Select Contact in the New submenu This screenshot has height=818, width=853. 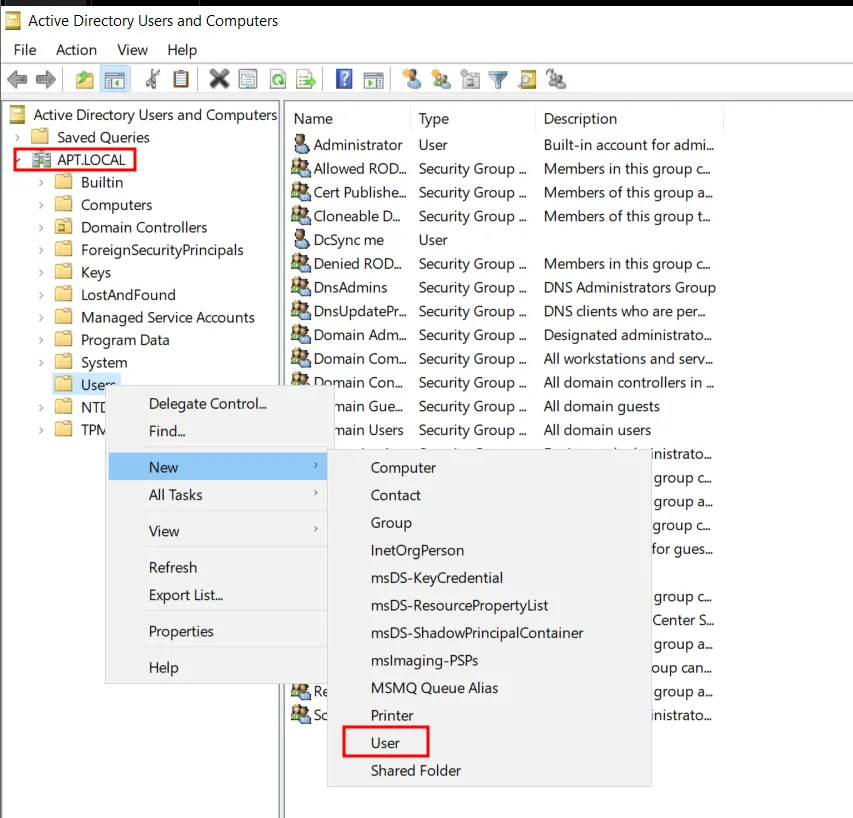pyautogui.click(x=489, y=495)
